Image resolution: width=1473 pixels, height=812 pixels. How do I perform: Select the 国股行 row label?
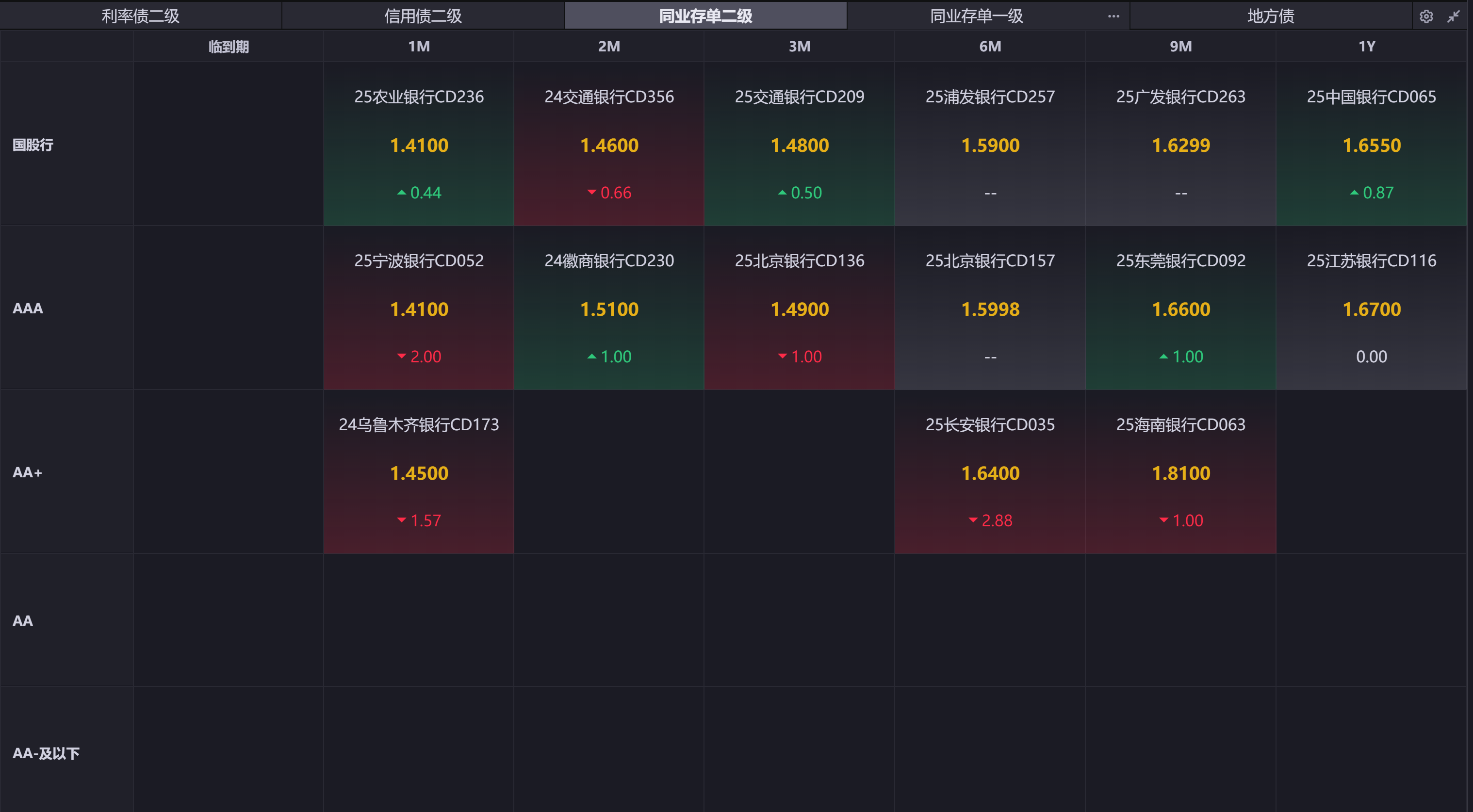coord(33,145)
